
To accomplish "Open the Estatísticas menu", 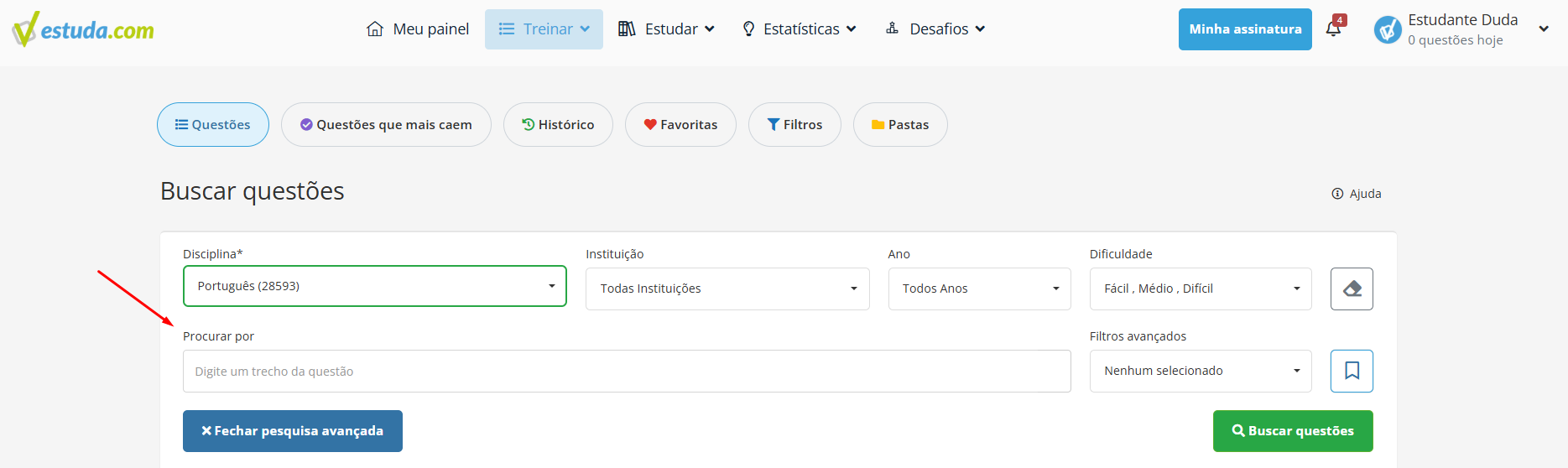I will (800, 29).
